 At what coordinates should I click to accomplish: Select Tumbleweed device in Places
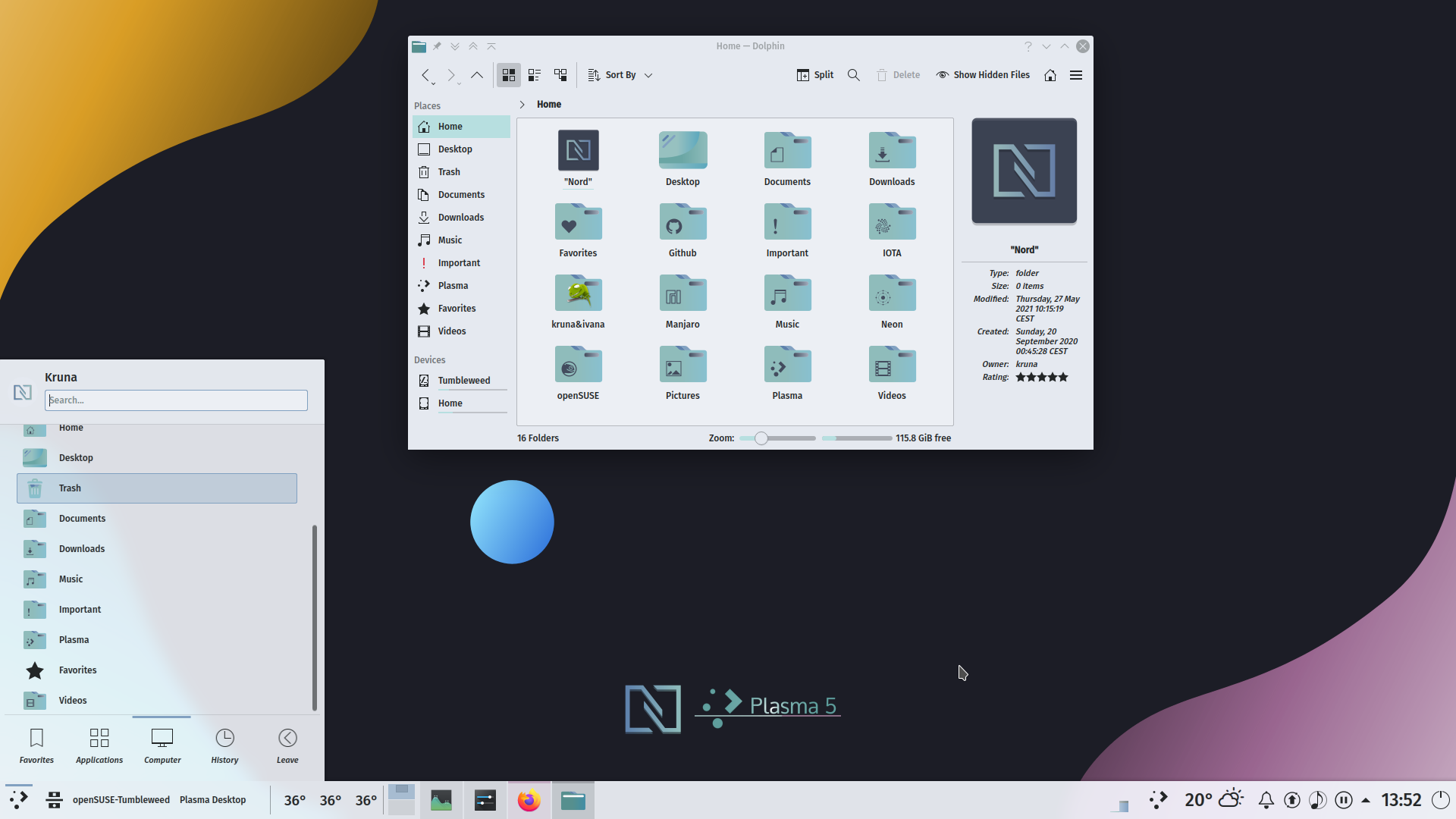(x=461, y=381)
